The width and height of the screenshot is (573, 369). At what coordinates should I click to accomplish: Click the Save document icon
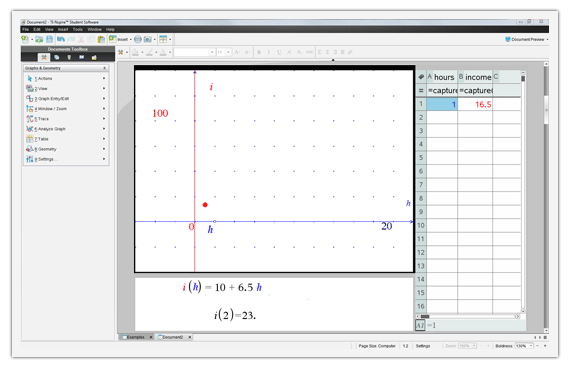tap(49, 39)
